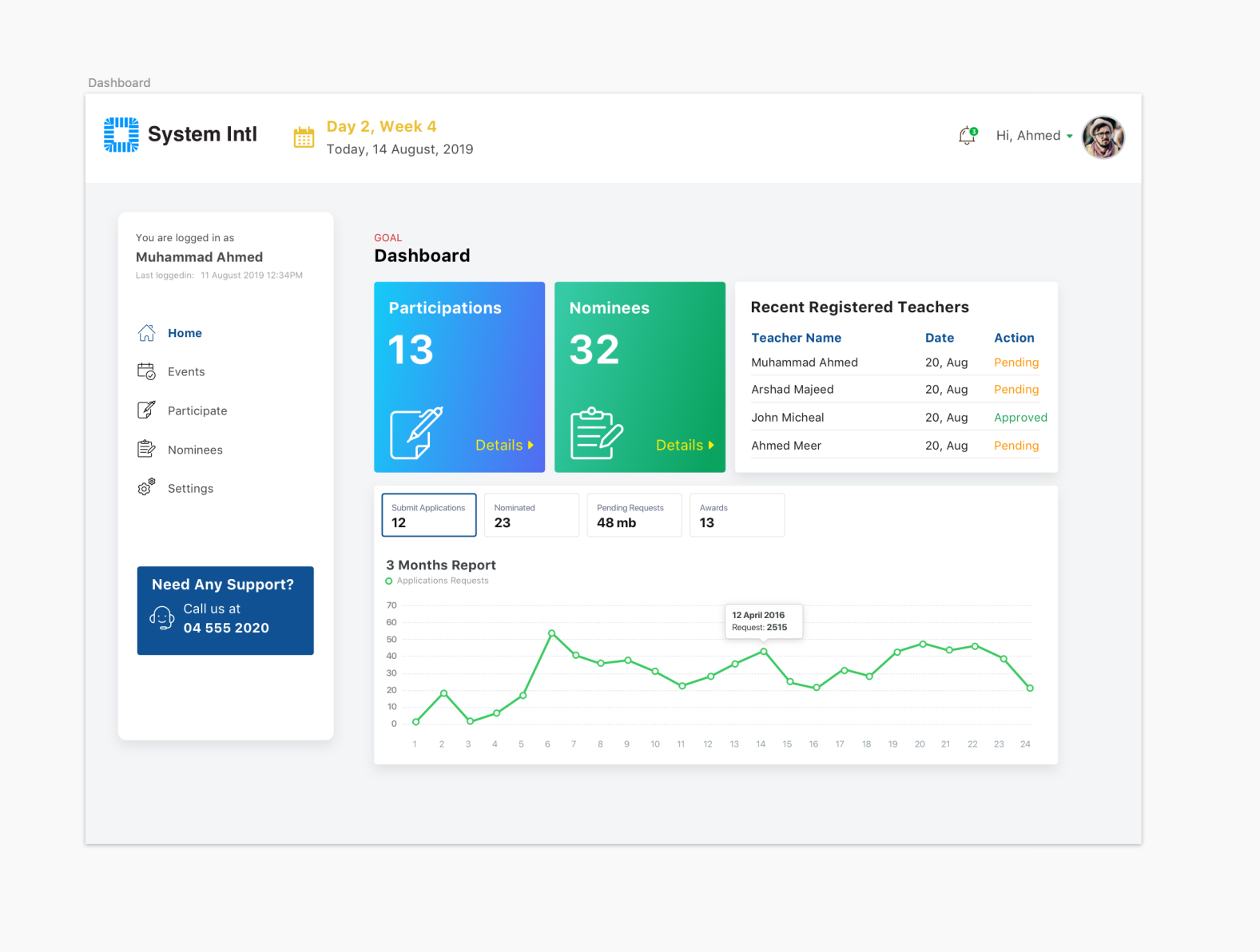Open Participate menu item
Viewport: 1260px width, 952px height.
[x=197, y=411]
